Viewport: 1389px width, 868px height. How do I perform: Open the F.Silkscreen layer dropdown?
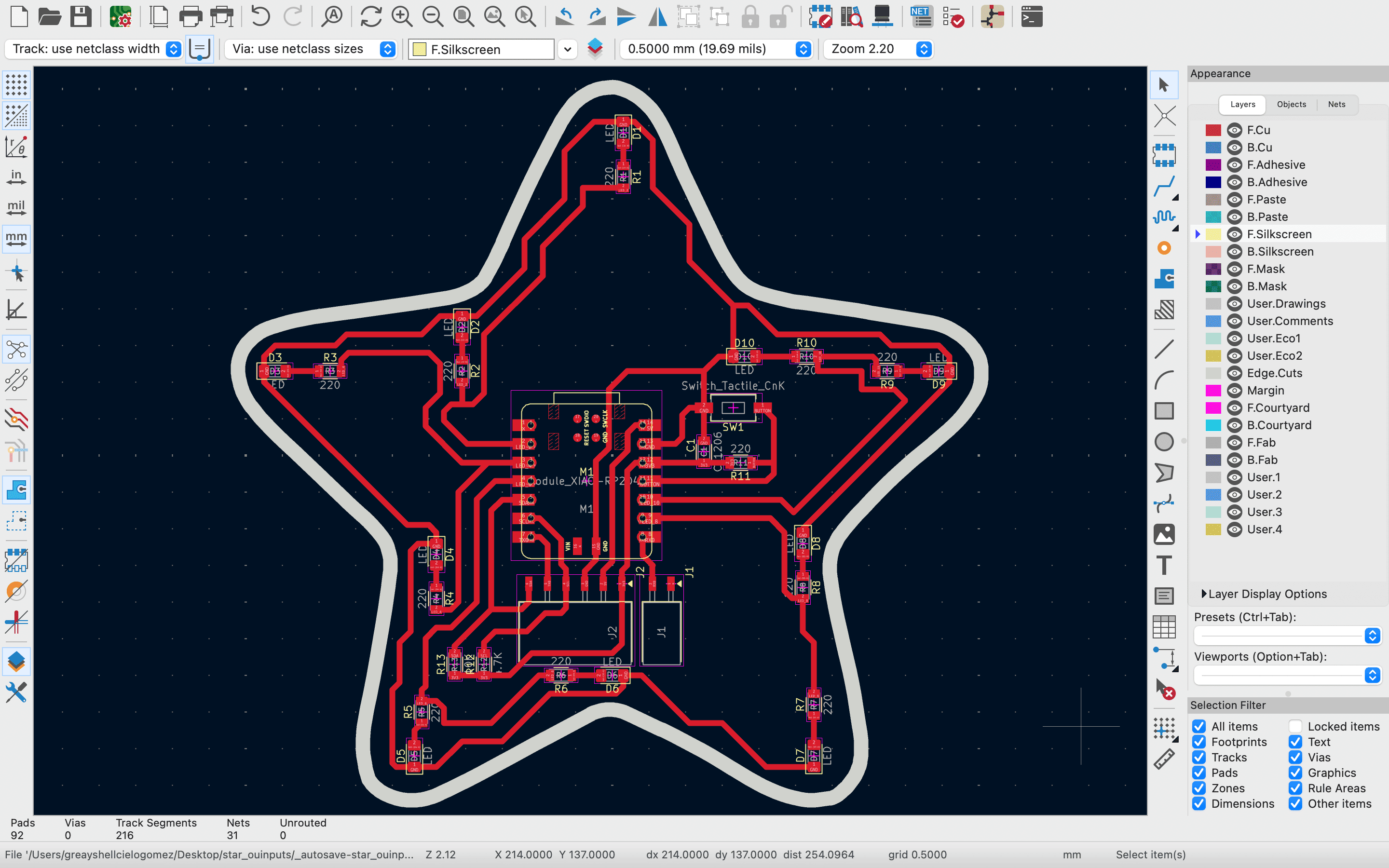click(567, 49)
